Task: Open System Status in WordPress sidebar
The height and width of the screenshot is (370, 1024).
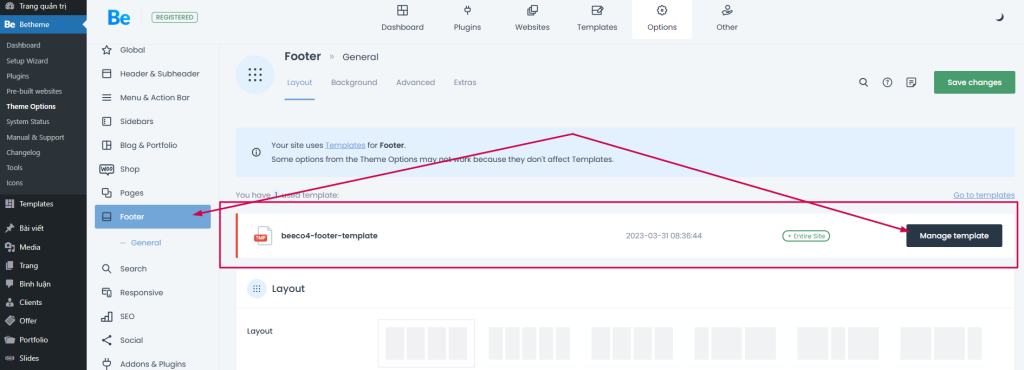Action: tap(27, 121)
